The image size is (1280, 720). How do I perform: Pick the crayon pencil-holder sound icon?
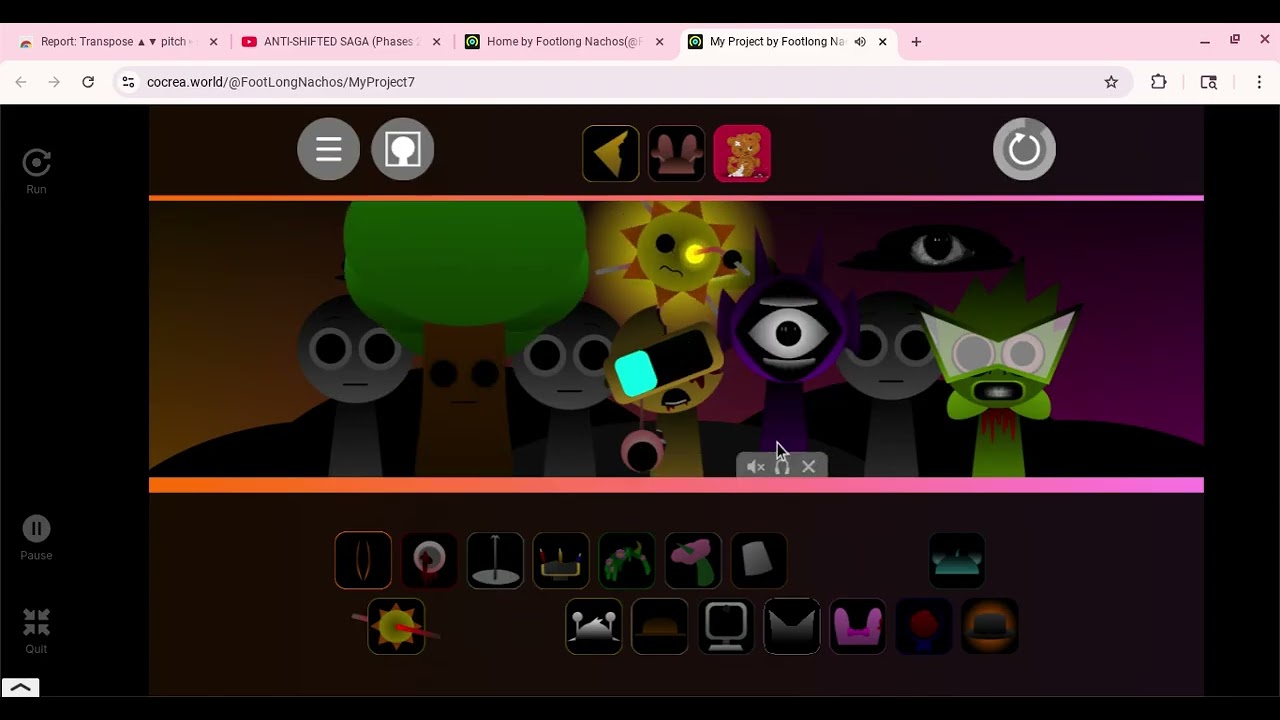point(561,560)
